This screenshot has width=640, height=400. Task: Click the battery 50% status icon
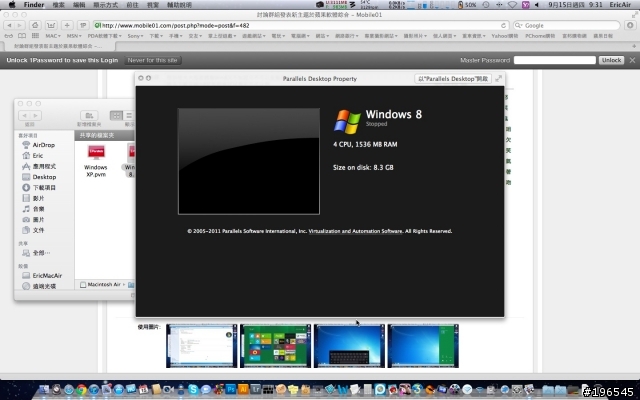pos(467,5)
